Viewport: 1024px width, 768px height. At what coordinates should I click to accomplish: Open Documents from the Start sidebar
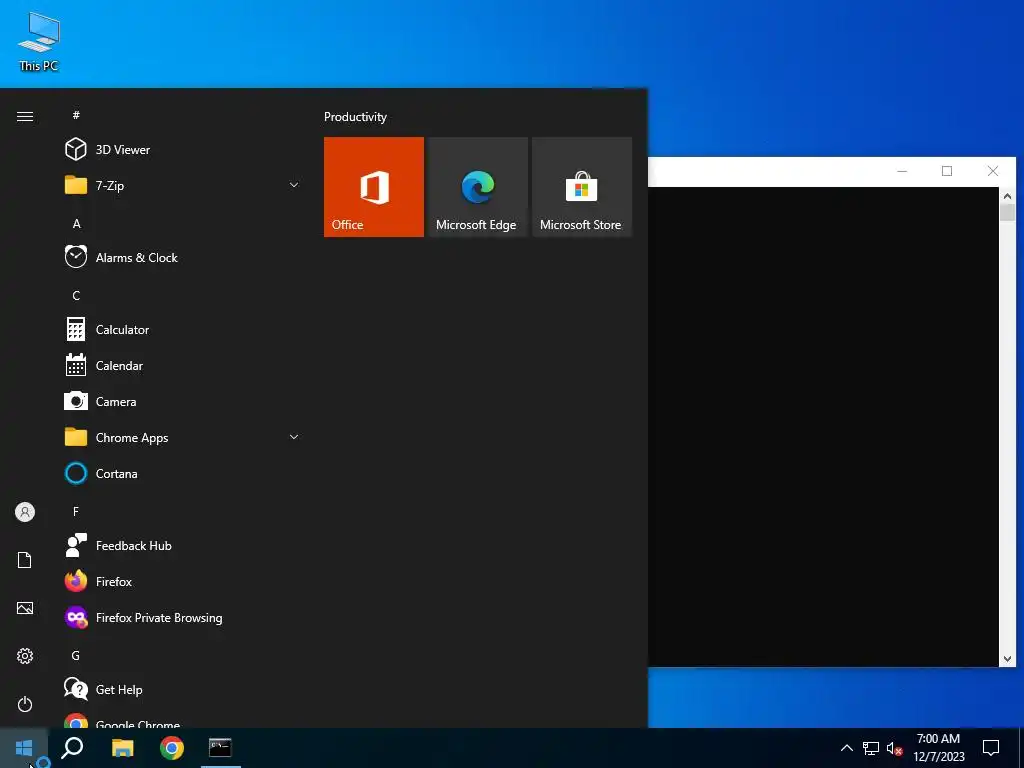pos(25,560)
